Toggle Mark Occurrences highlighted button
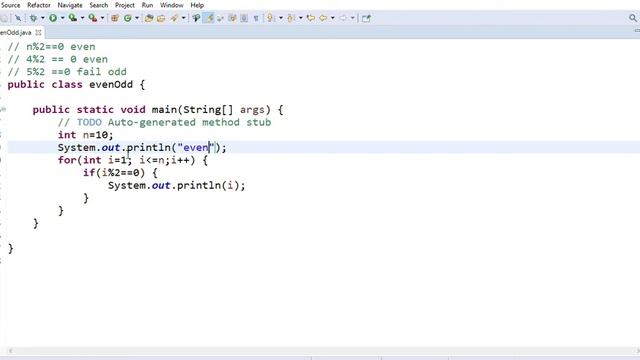Screen dimensions: 640x360 (x=209, y=18)
